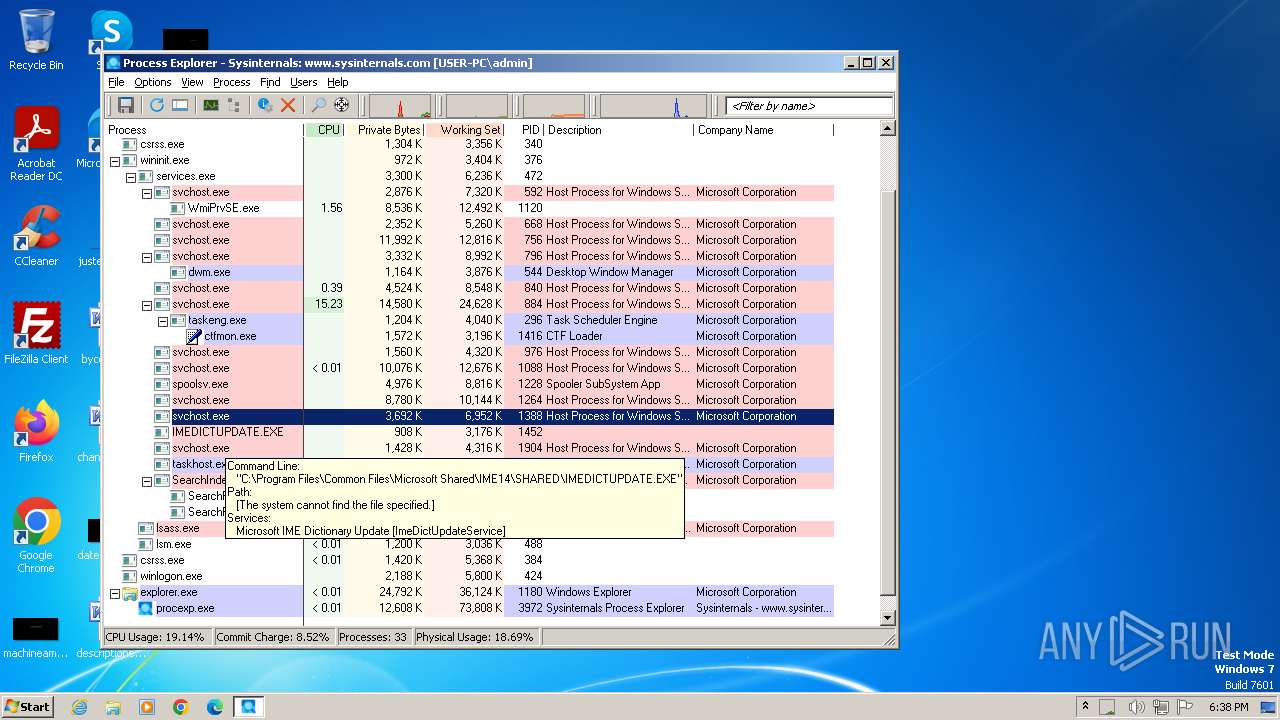Open the File menu
This screenshot has width=1280, height=720.
116,82
